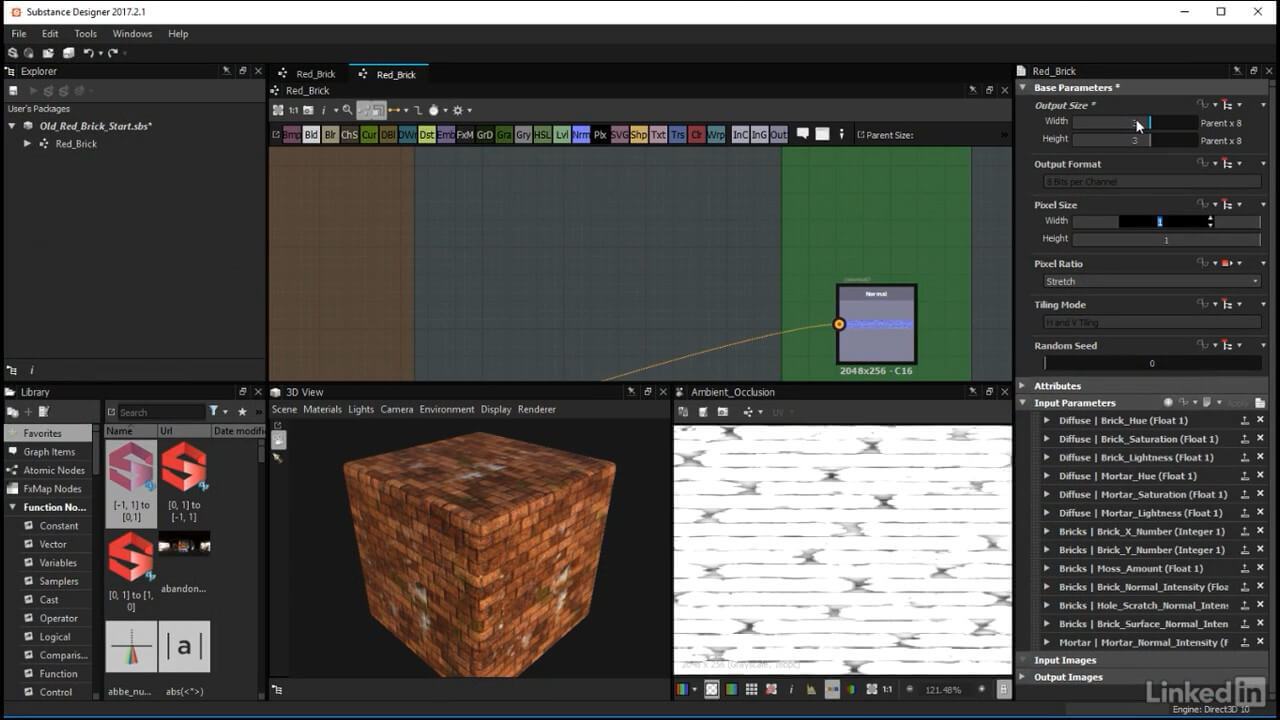Click the Library filter funnel icon
The image size is (1280, 720).
(214, 412)
